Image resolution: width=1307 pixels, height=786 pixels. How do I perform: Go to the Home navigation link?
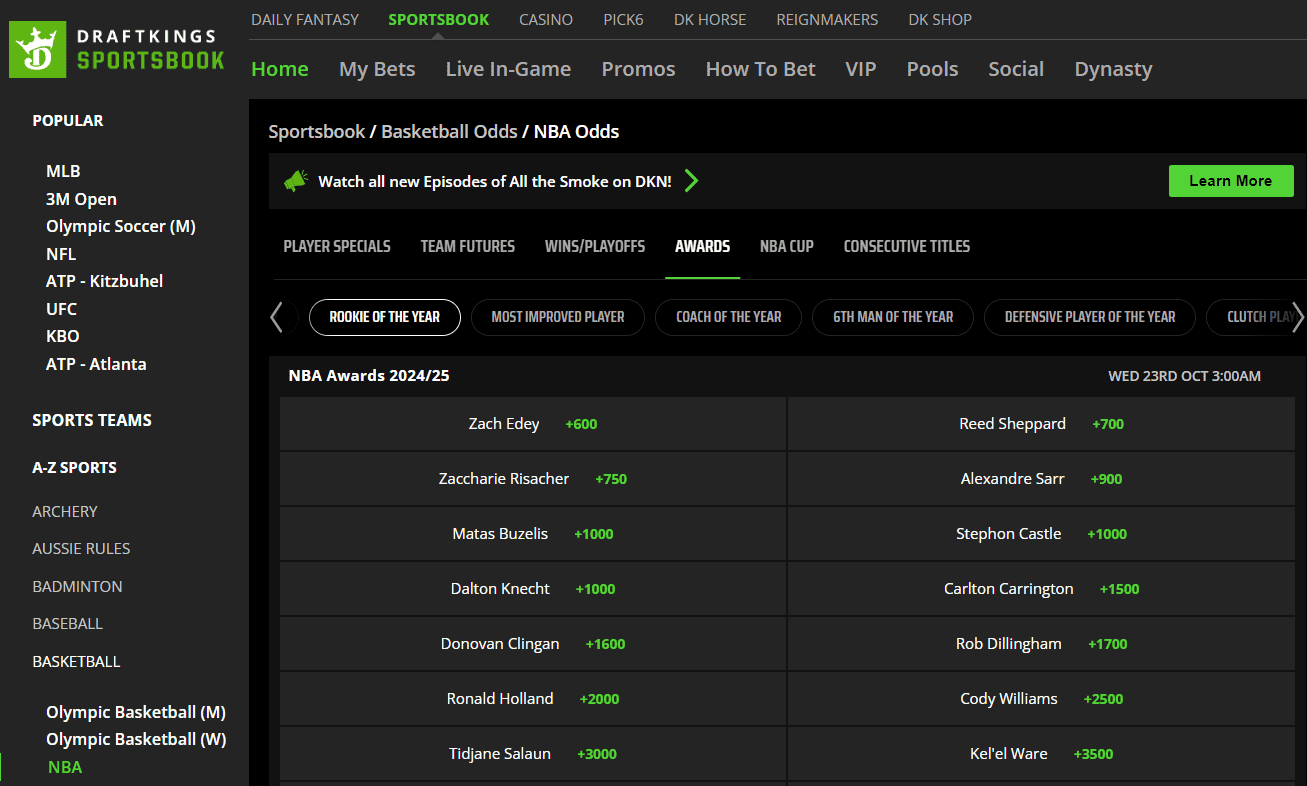[x=280, y=69]
